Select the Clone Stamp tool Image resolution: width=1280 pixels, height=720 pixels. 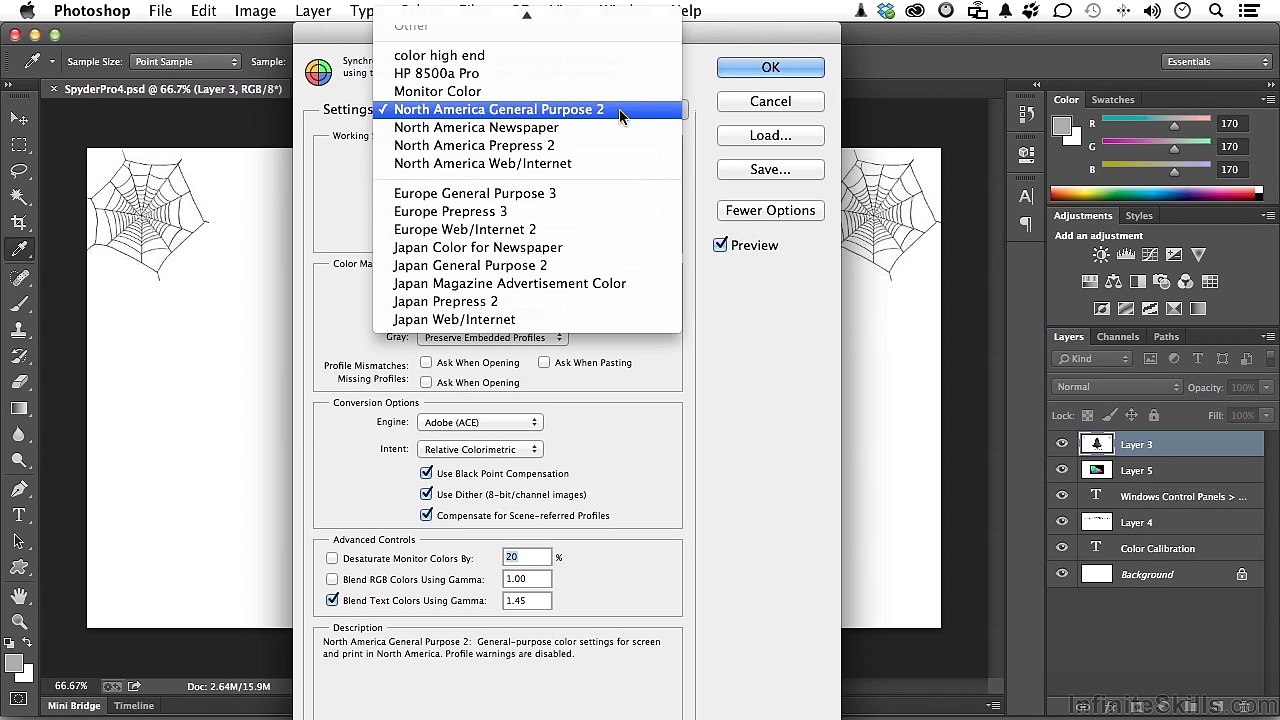(x=19, y=329)
